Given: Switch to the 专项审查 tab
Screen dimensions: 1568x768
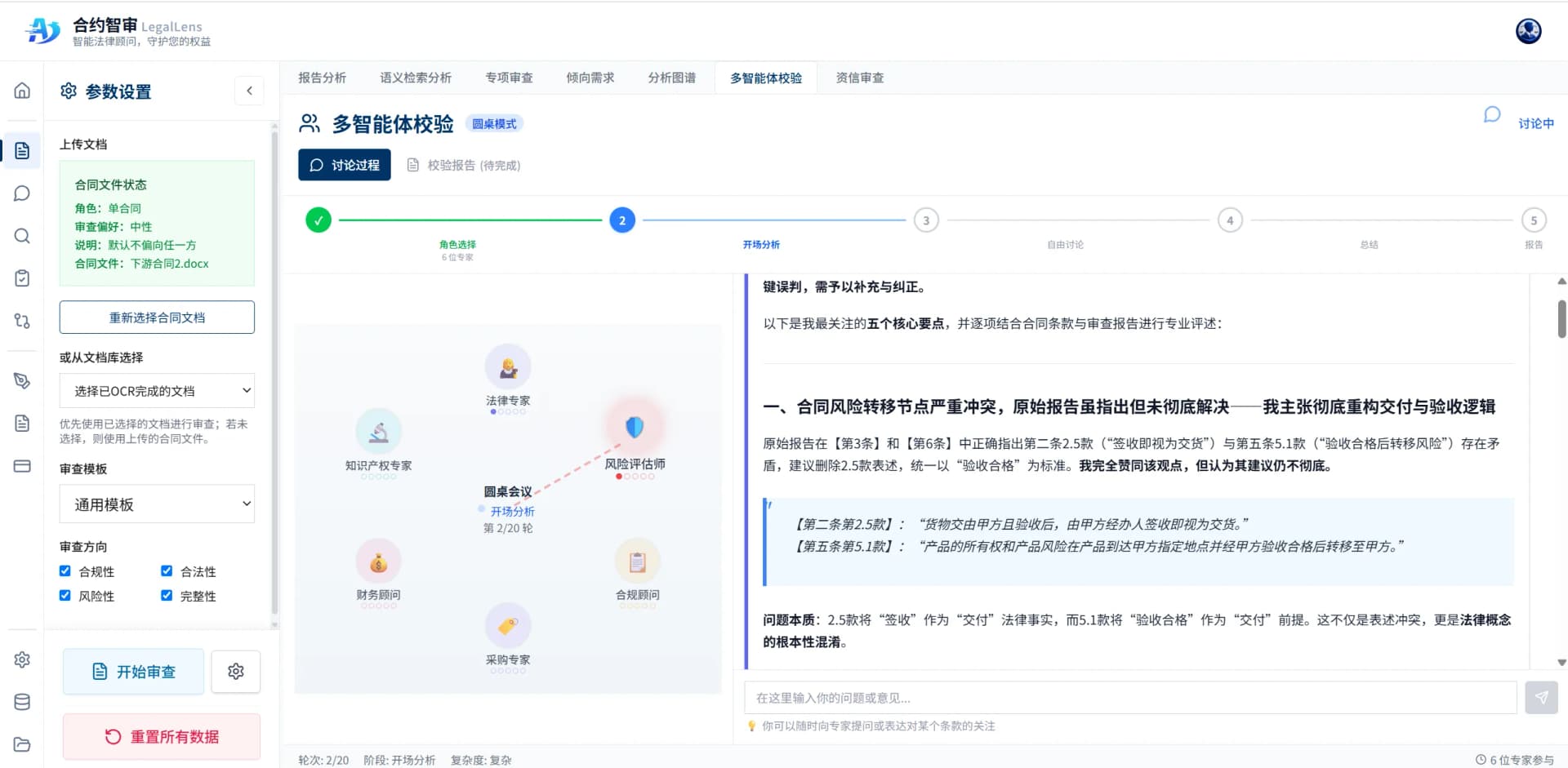Looking at the screenshot, I should coord(509,78).
